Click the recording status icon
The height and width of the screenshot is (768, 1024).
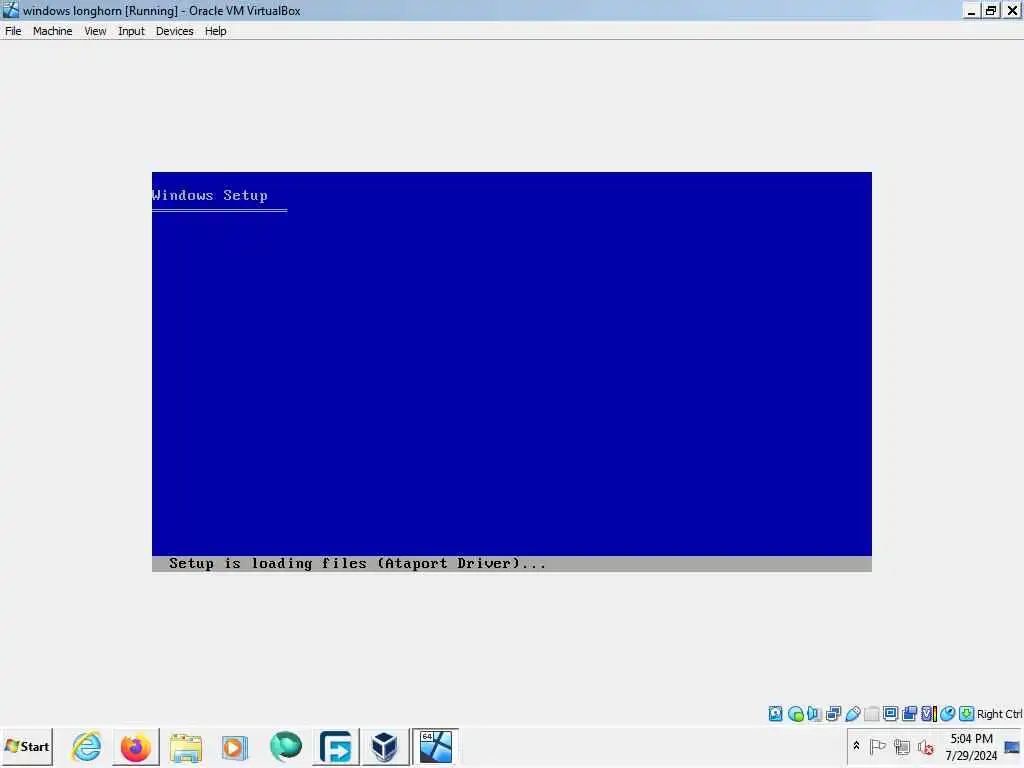909,714
